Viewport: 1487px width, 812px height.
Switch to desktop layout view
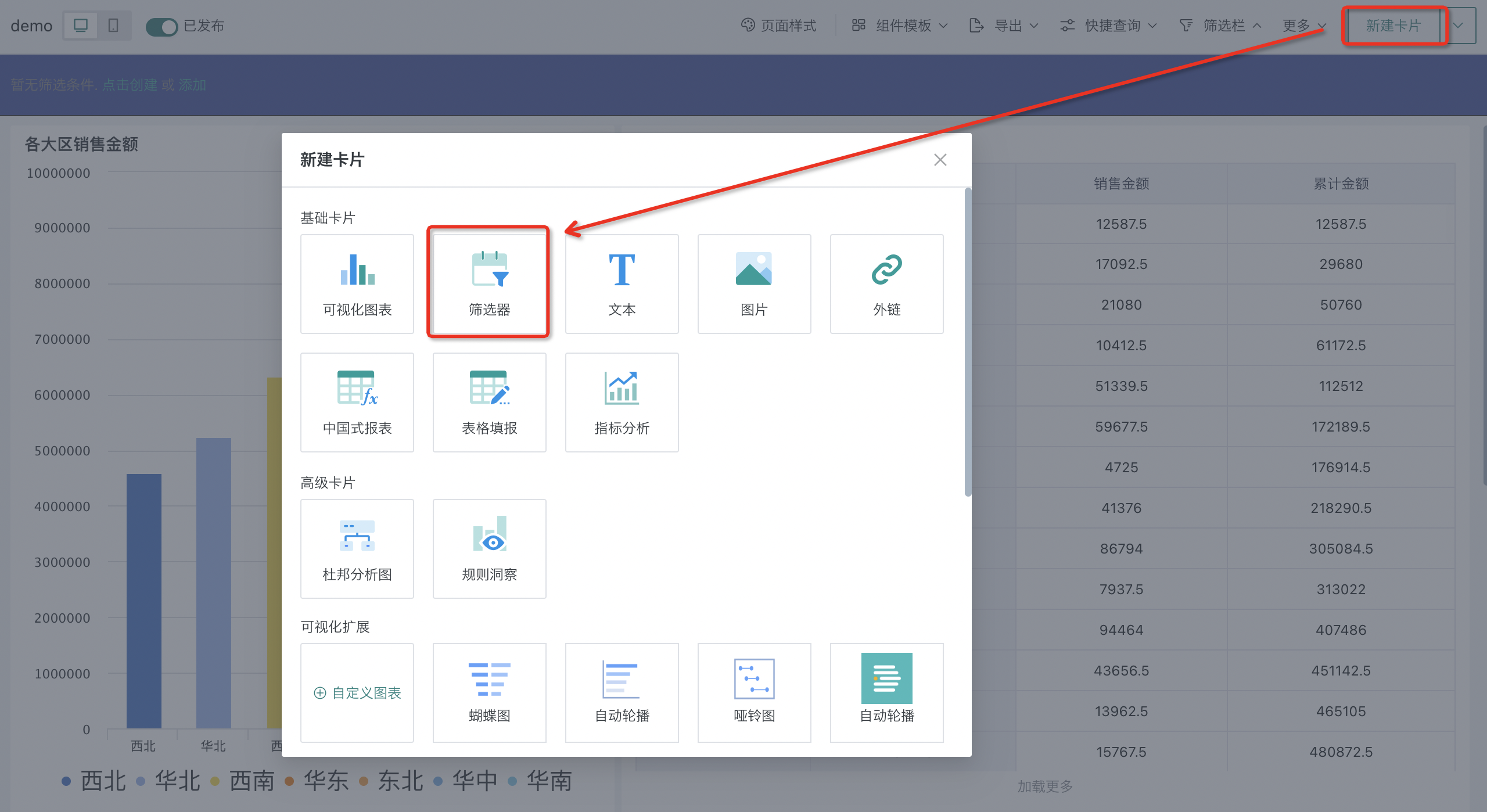tap(81, 26)
